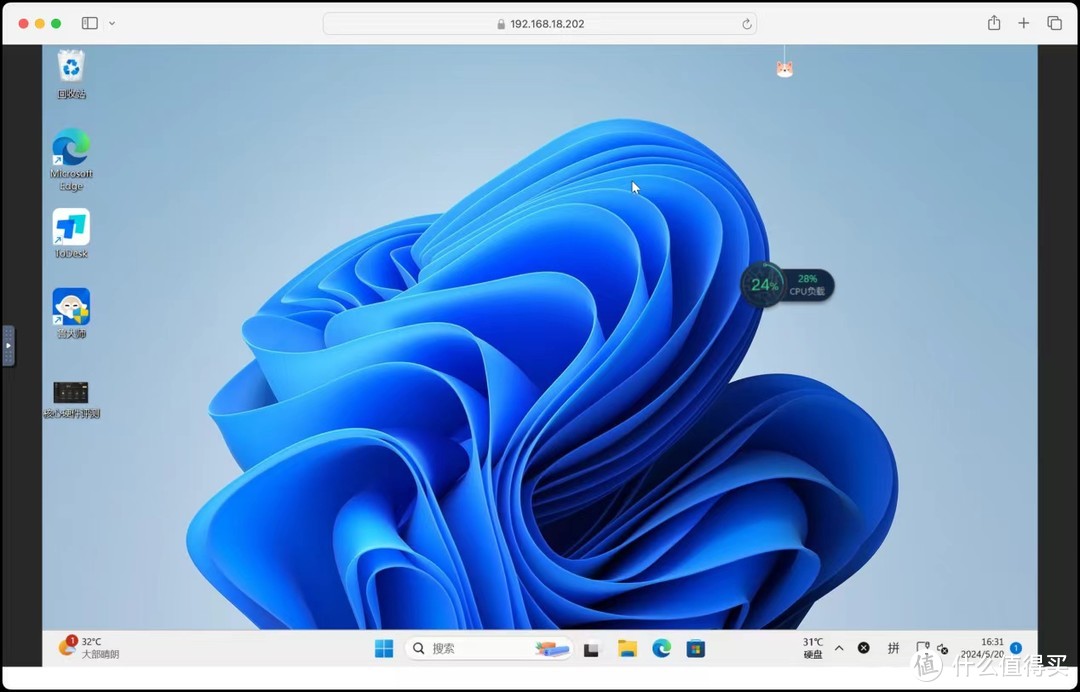The height and width of the screenshot is (692, 1080).
Task: Open Task View from the taskbar
Action: [x=591, y=649]
